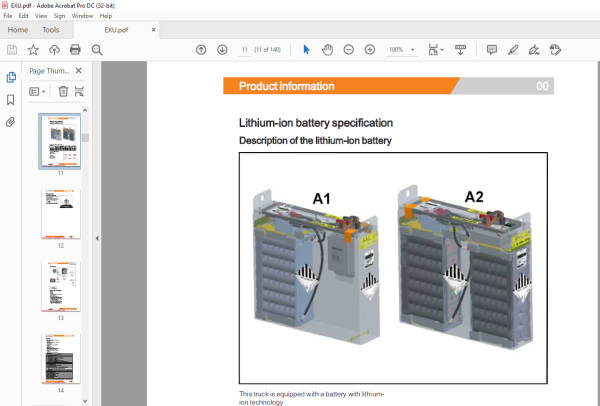Expand the thumbnail options menu dropdown

click(38, 91)
